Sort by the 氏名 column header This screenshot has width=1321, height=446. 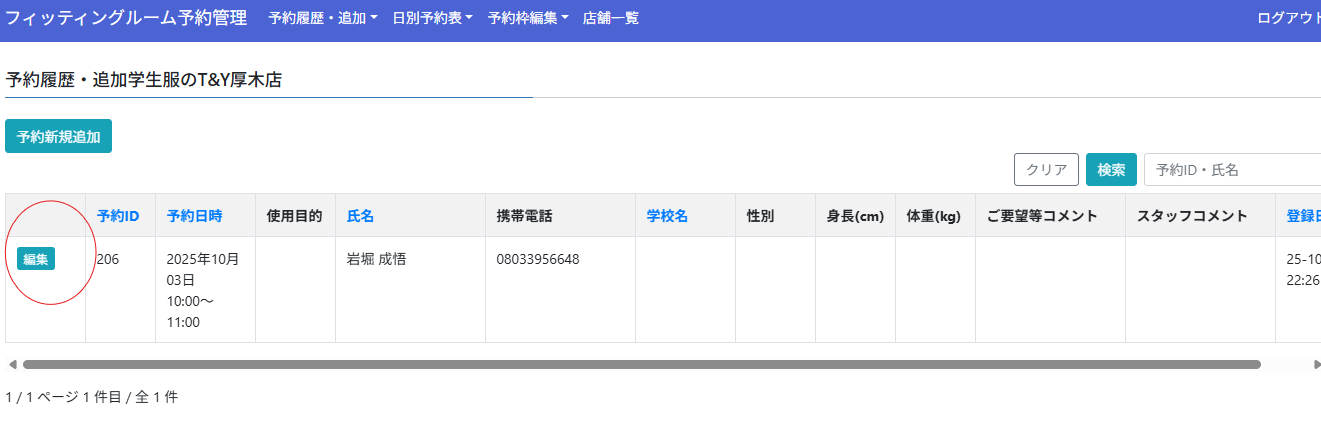[360, 216]
